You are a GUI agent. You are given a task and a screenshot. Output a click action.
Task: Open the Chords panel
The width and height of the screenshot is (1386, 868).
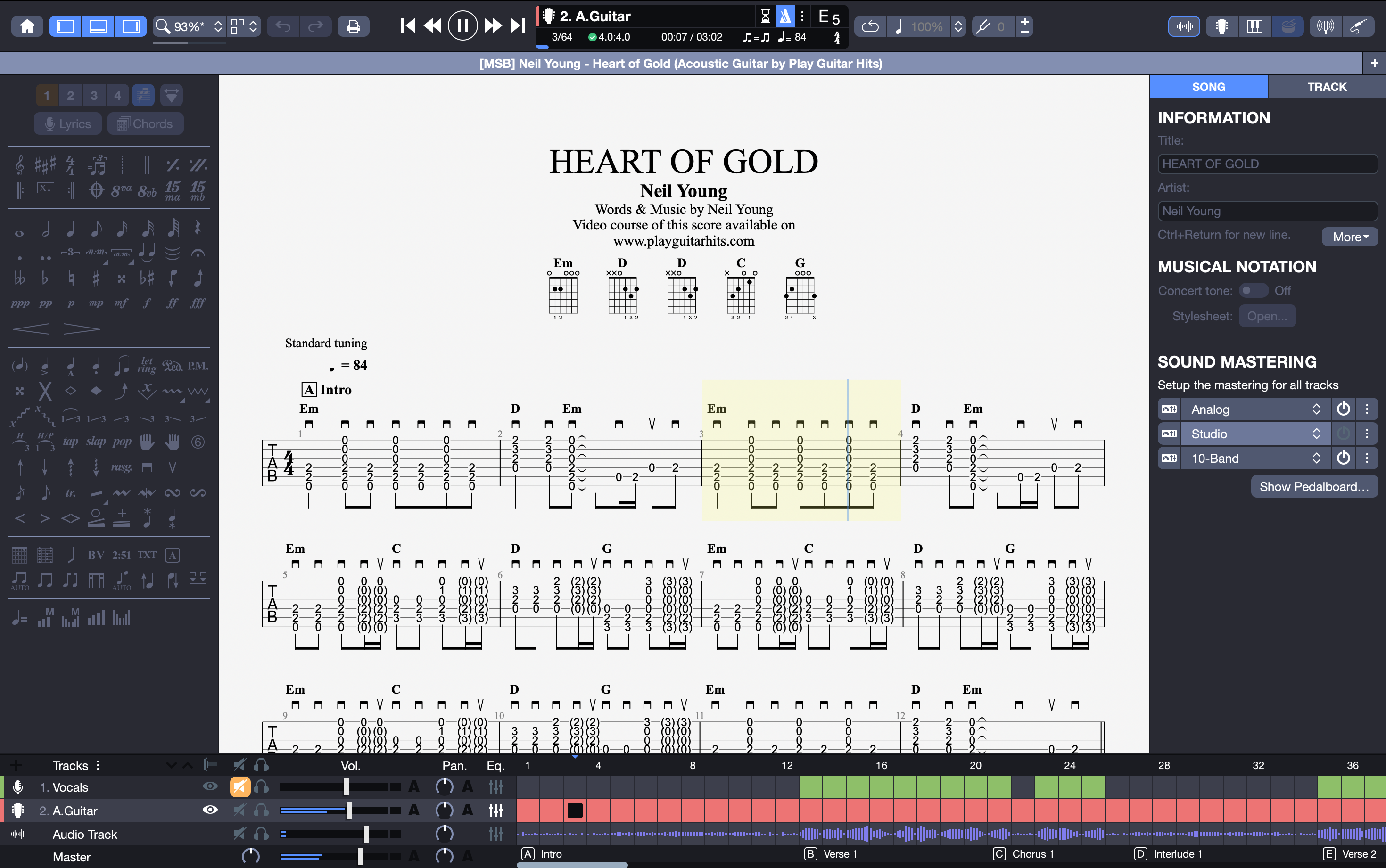coord(145,123)
